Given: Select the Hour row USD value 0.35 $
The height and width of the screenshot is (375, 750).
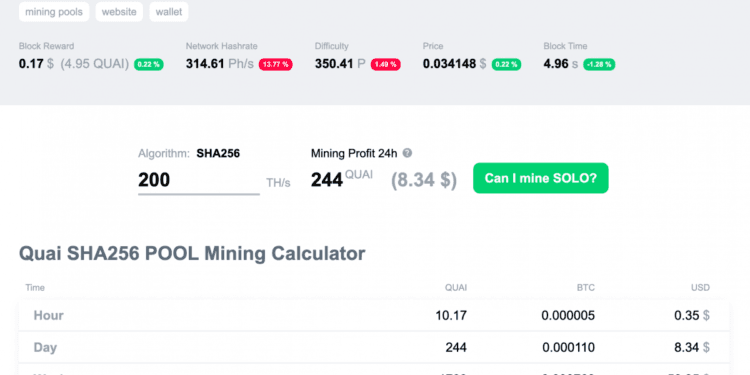Looking at the screenshot, I should pos(692,315).
